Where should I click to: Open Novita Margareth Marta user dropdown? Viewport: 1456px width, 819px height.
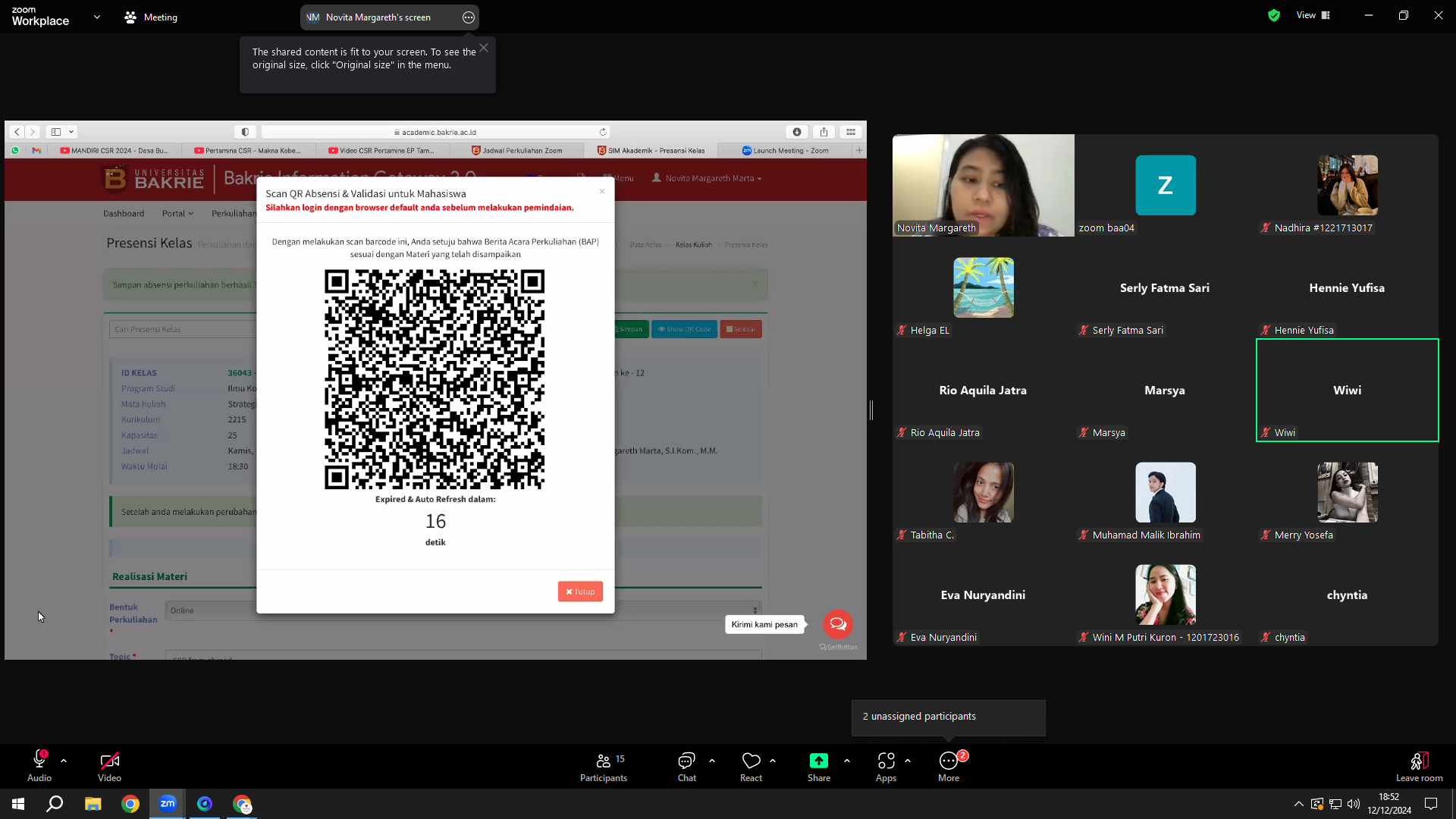pyautogui.click(x=707, y=178)
